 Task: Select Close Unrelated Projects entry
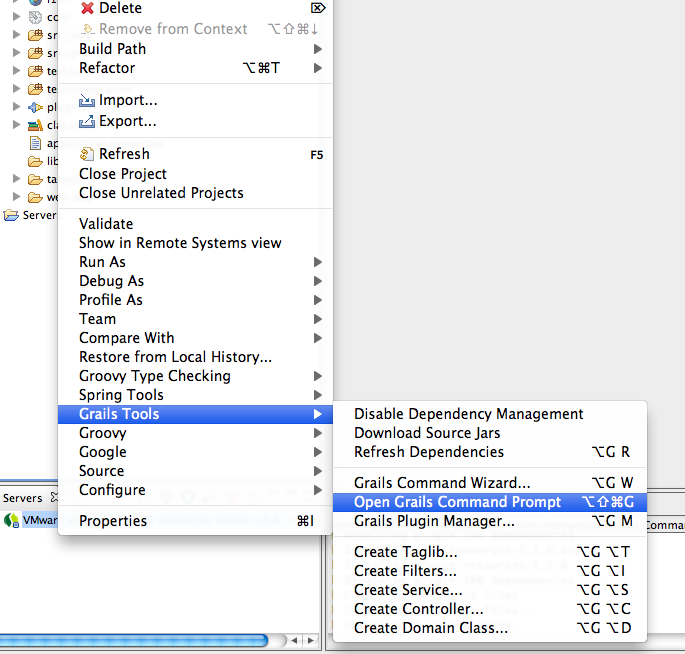195,193
